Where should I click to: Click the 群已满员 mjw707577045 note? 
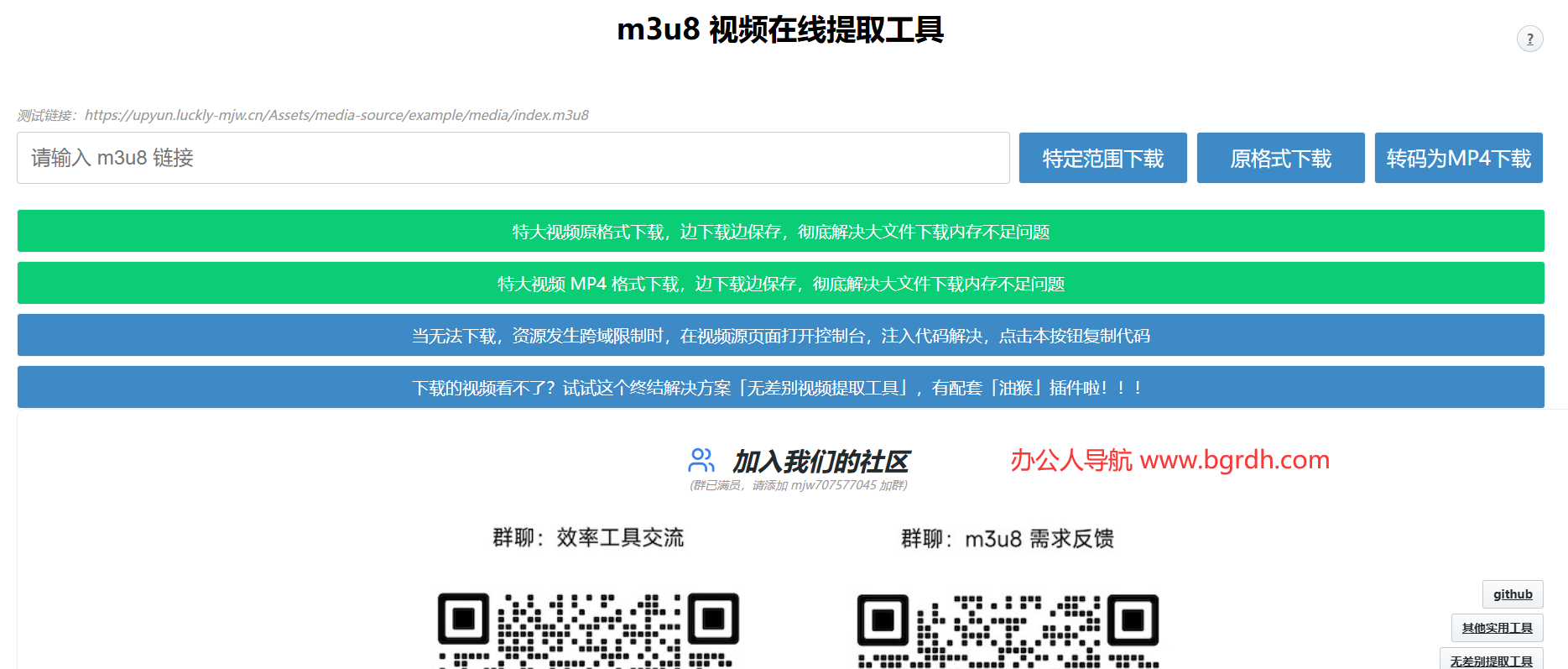[x=799, y=485]
